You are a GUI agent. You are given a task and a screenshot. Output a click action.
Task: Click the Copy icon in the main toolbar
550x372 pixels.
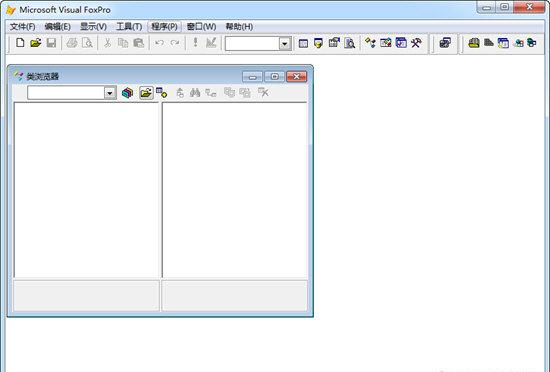[x=123, y=43]
